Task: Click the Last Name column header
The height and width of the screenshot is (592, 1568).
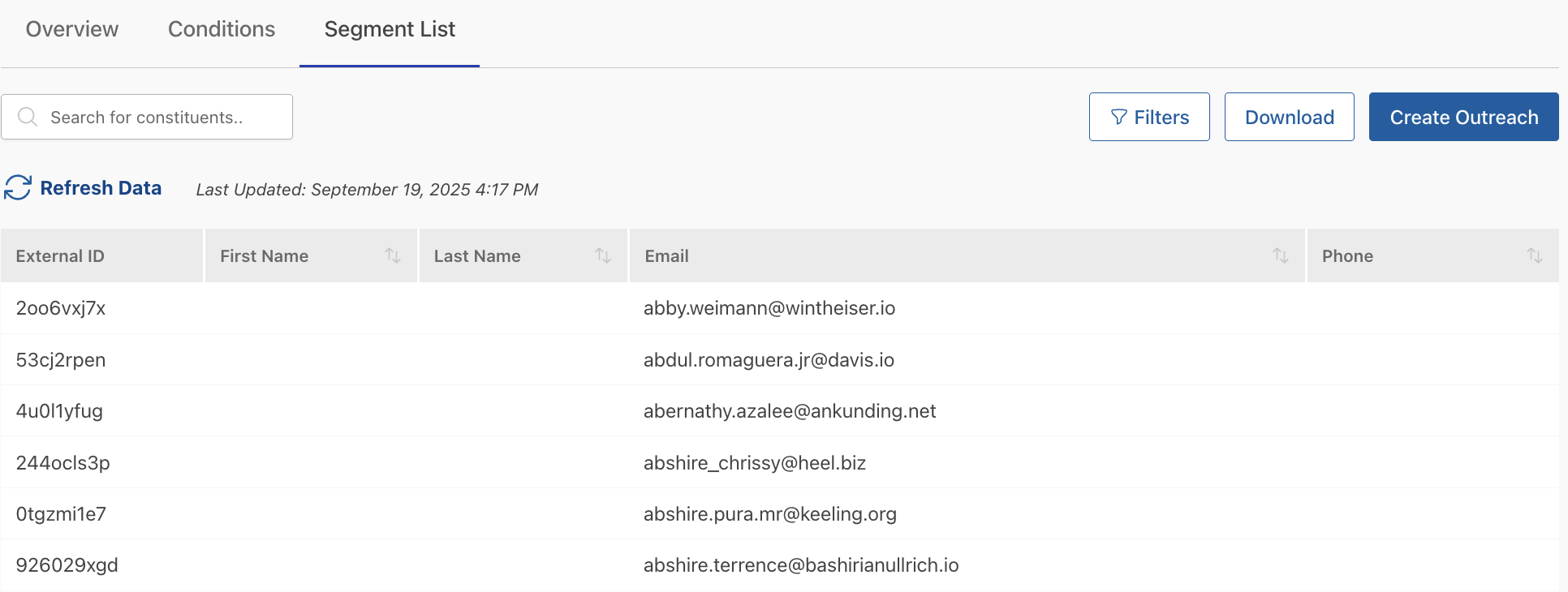Action: pos(523,255)
